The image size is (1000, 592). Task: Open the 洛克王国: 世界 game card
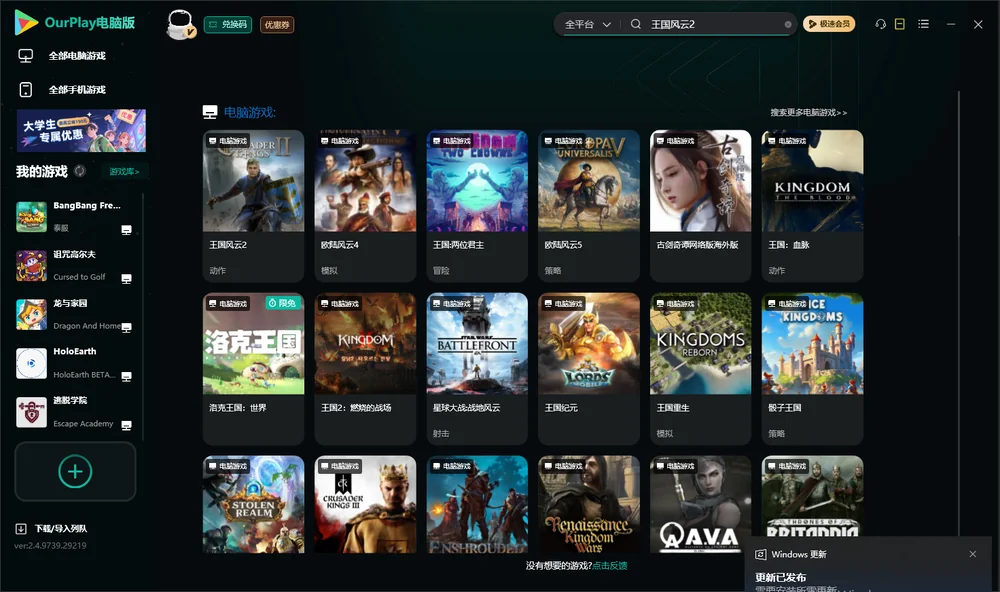click(x=253, y=368)
